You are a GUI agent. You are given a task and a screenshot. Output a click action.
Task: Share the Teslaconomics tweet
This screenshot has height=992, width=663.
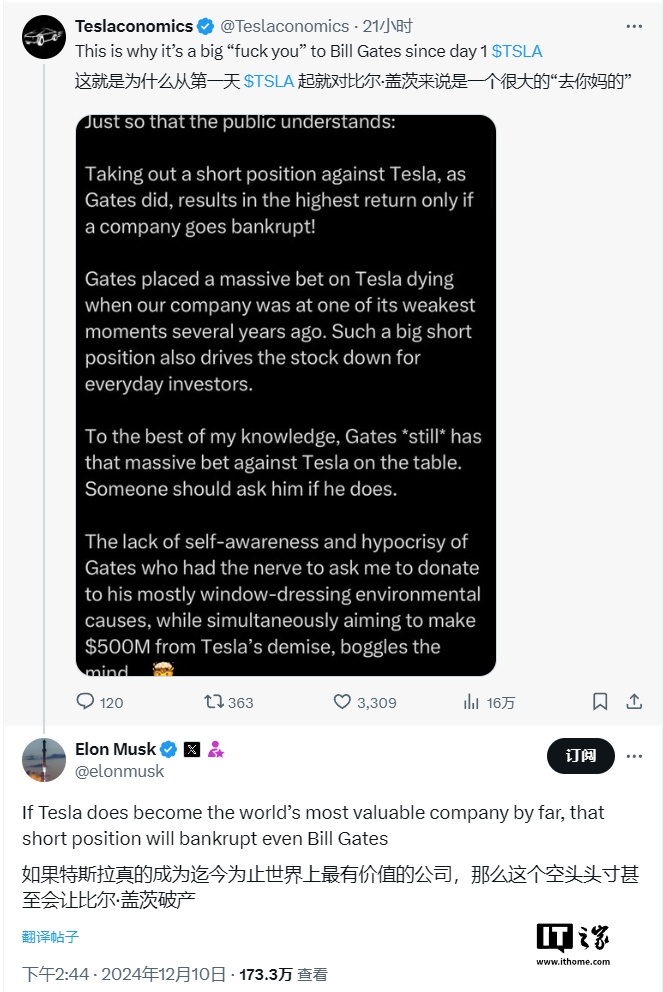point(634,702)
